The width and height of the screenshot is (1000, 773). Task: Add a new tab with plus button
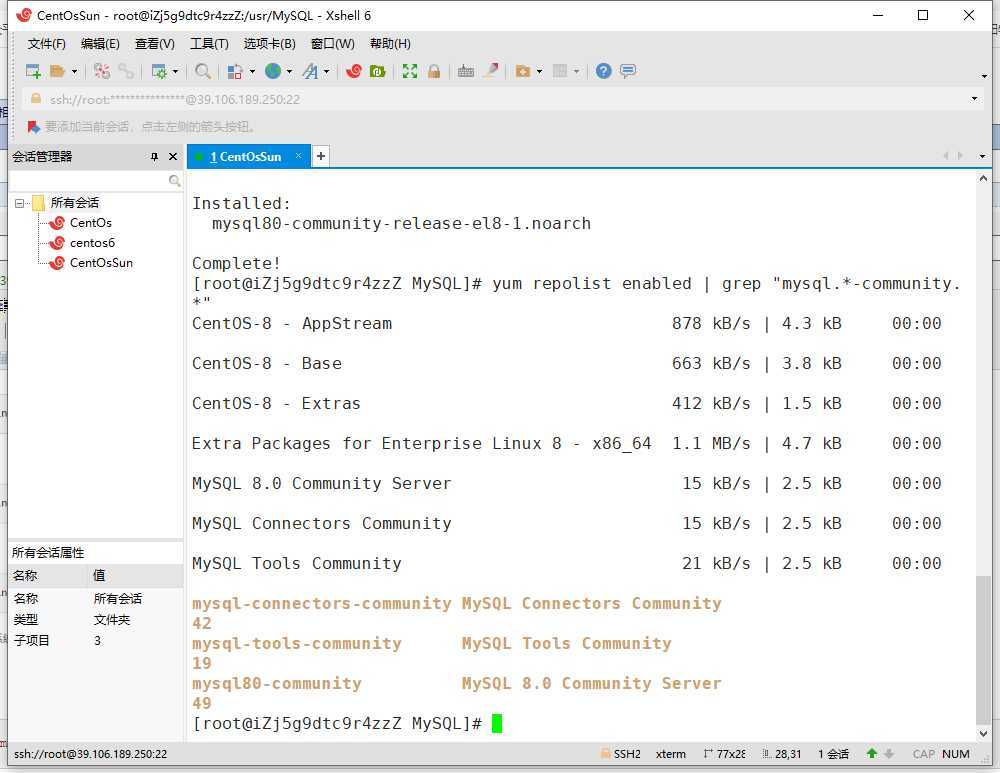[x=321, y=156]
